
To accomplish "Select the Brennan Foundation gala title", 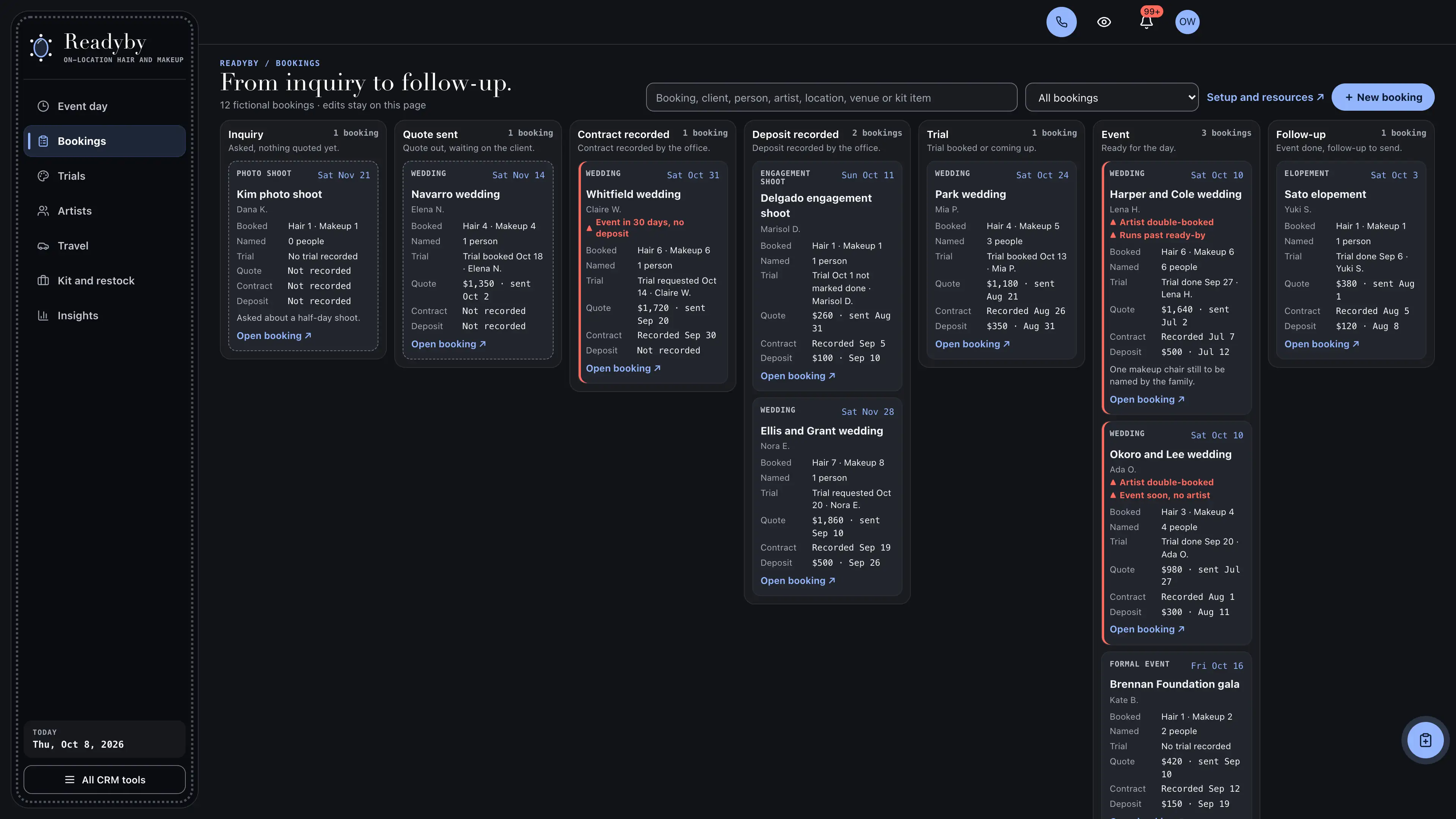I will point(1175,684).
